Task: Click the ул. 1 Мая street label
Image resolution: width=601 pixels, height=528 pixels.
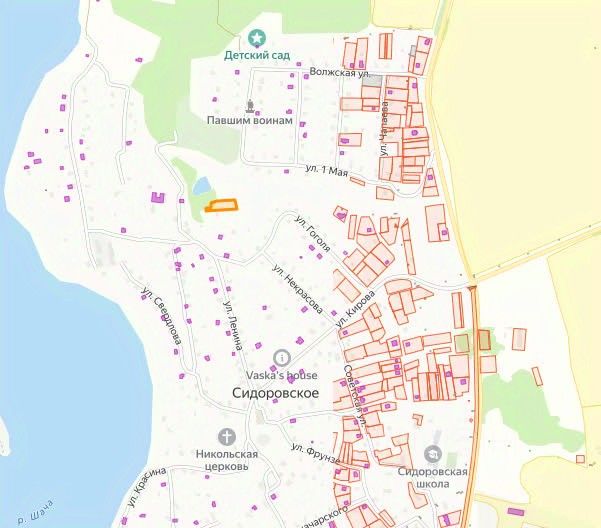Action: 327,171
